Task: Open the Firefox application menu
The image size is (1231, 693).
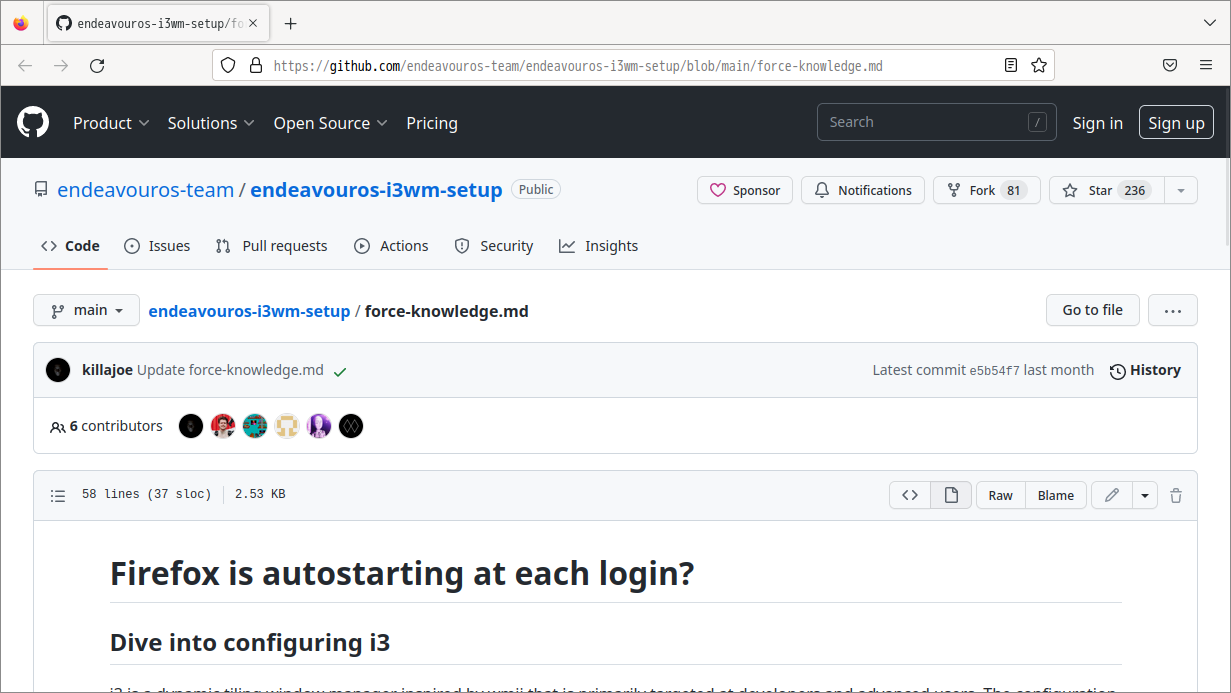Action: (x=1206, y=65)
